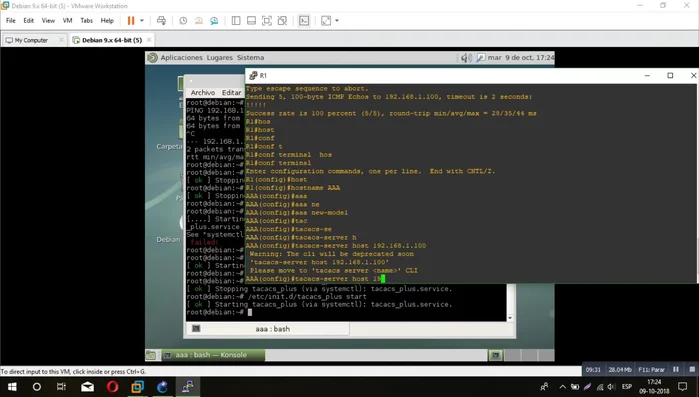This screenshot has width=699, height=397.
Task: Revert to snapshot toolbar icon
Action: pyautogui.click(x=199, y=20)
